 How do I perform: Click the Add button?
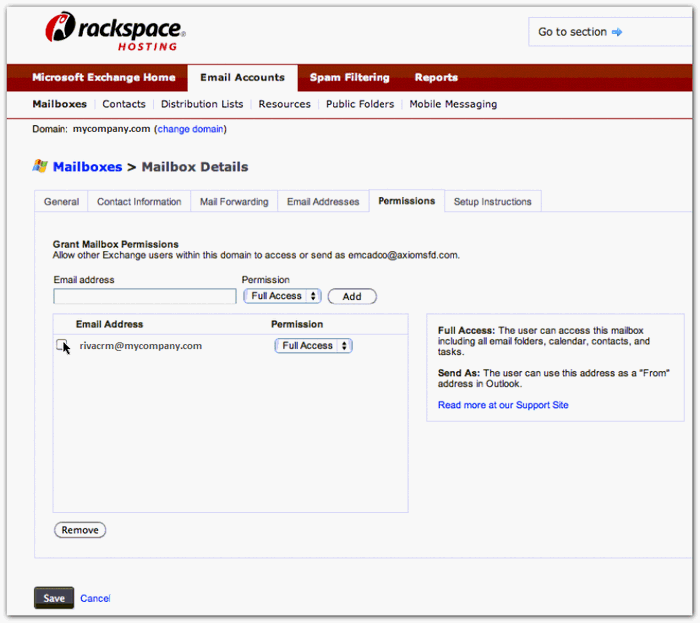coord(352,296)
